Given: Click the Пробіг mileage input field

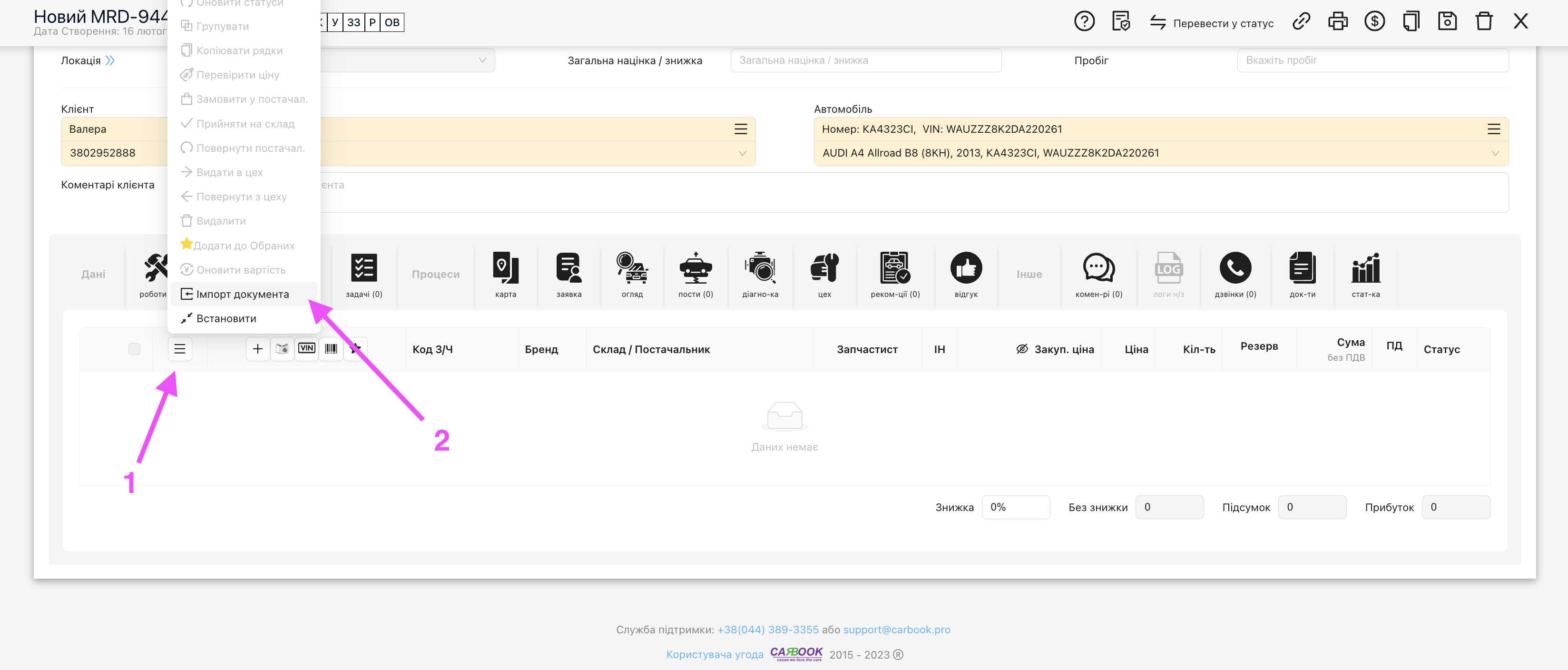Looking at the screenshot, I should pos(1372,60).
